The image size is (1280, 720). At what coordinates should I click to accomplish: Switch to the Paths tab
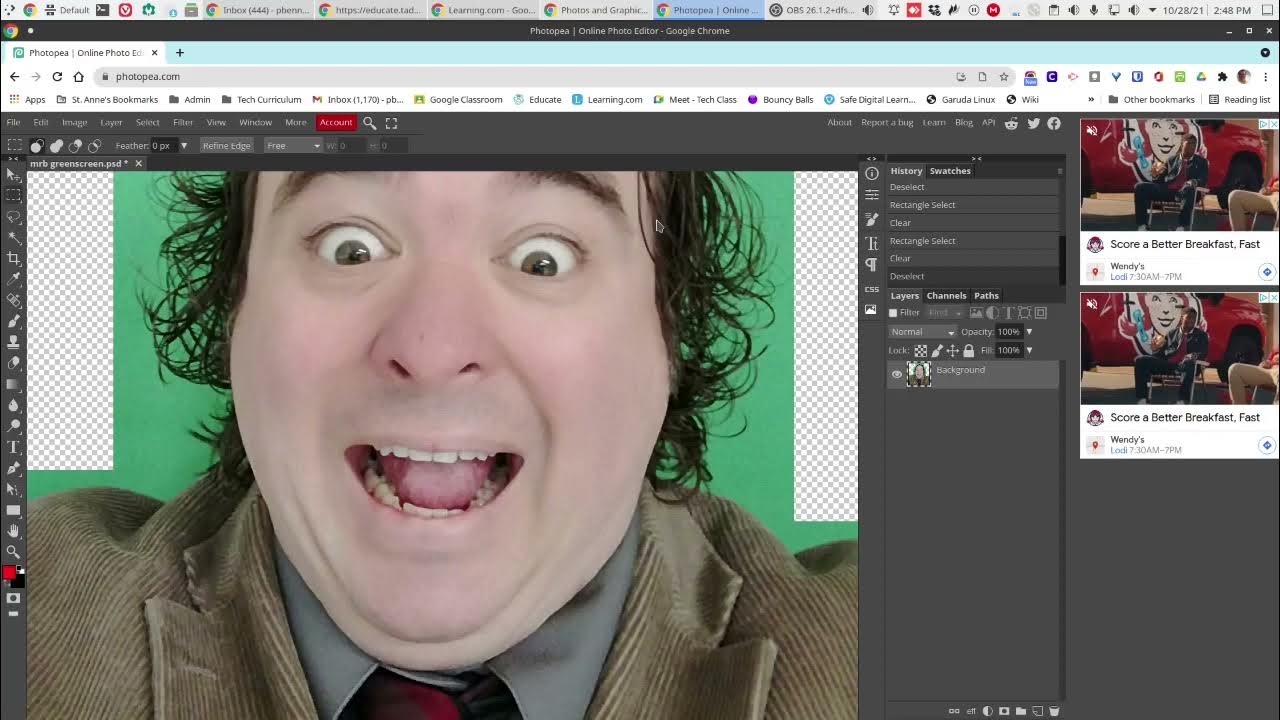tap(986, 296)
